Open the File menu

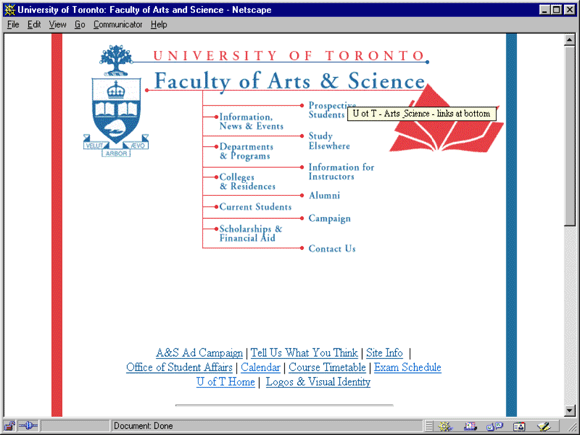[x=13, y=25]
